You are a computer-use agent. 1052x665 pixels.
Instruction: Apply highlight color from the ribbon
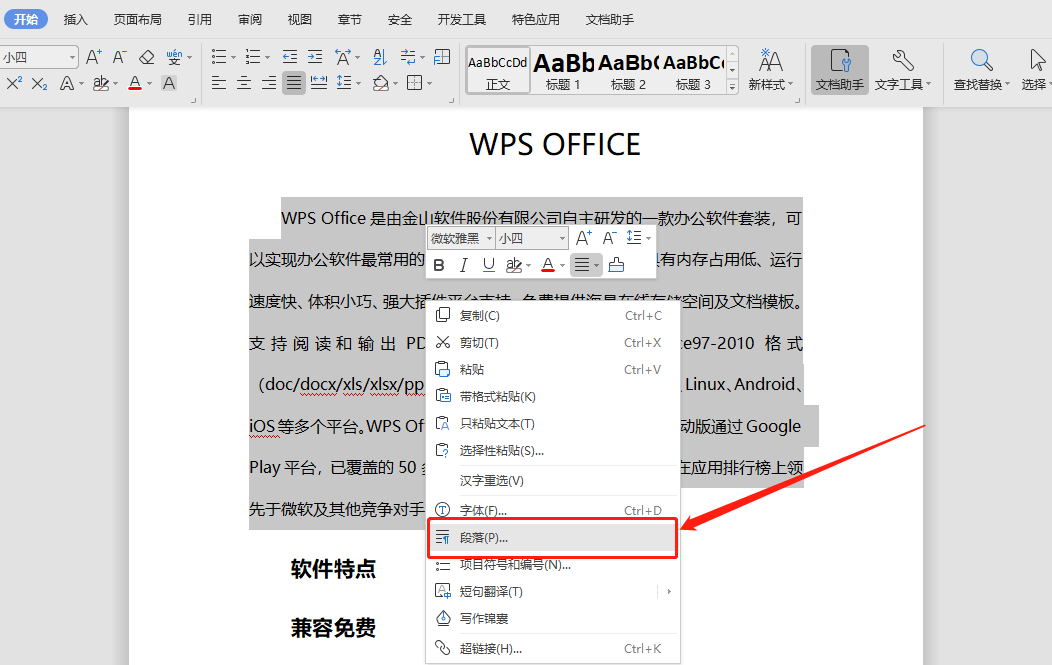101,83
